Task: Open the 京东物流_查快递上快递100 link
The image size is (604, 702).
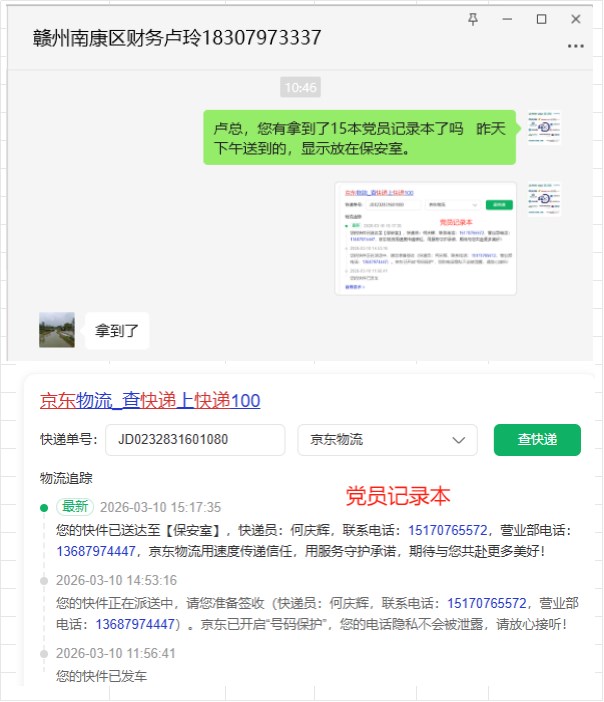Action: point(150,401)
